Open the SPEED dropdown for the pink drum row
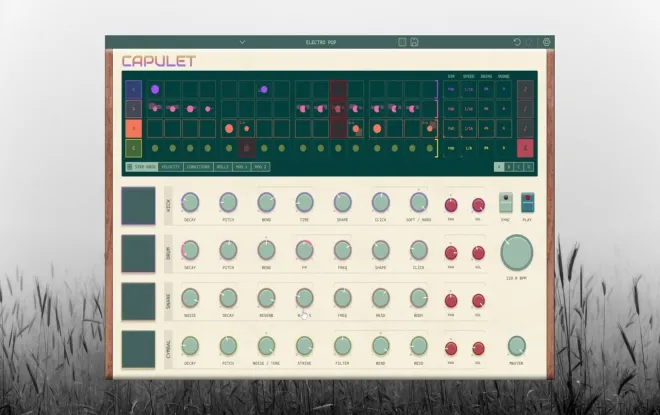 (x=468, y=109)
